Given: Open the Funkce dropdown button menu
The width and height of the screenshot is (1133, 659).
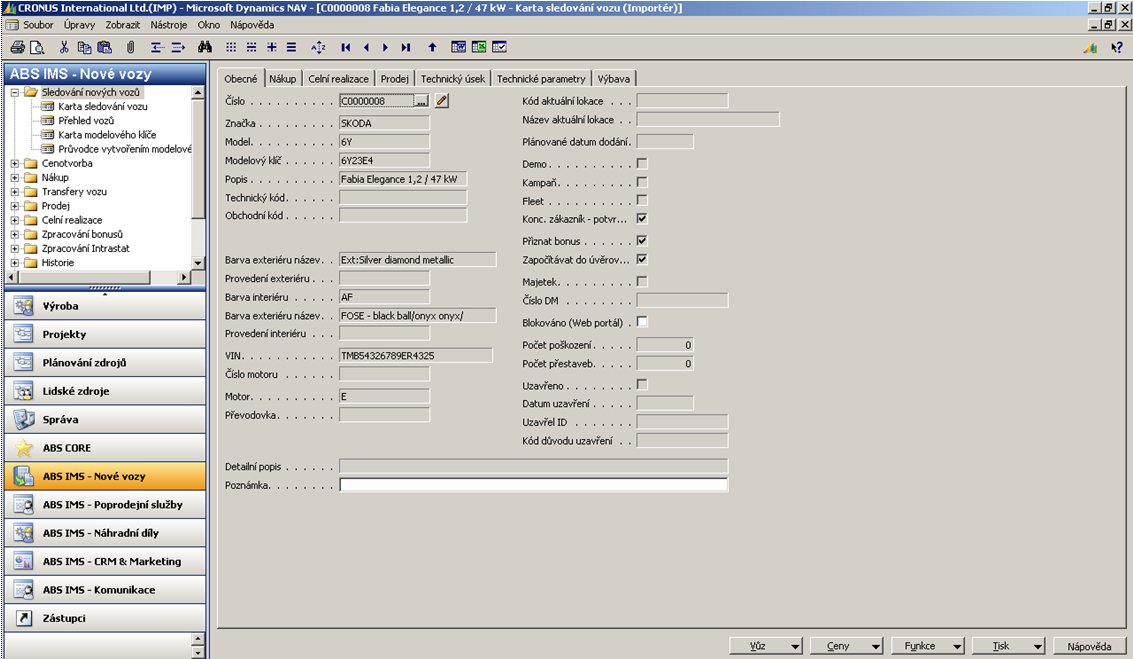Looking at the screenshot, I should pyautogui.click(x=927, y=646).
